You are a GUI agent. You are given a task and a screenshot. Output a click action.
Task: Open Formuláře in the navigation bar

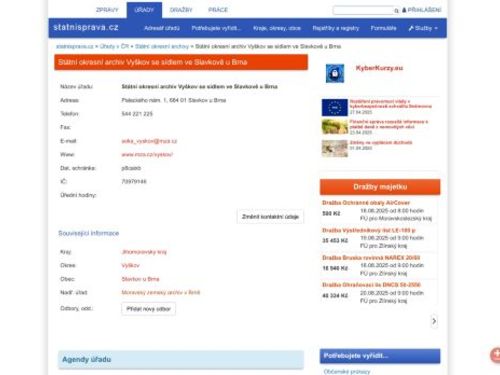(x=383, y=28)
